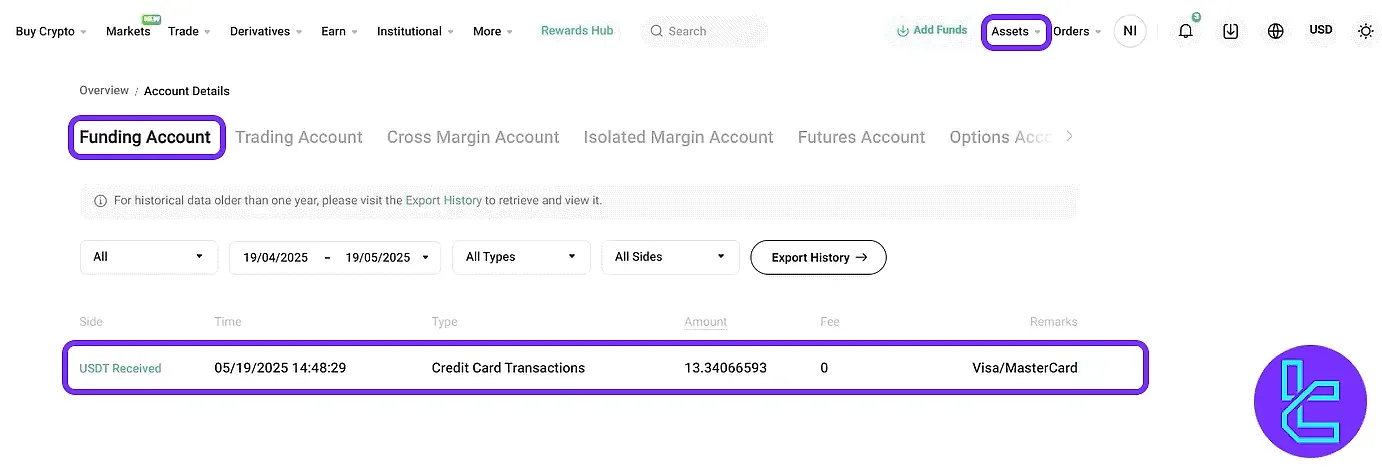The height and width of the screenshot is (473, 1382).
Task: Open the All Types dropdown
Action: click(521, 257)
